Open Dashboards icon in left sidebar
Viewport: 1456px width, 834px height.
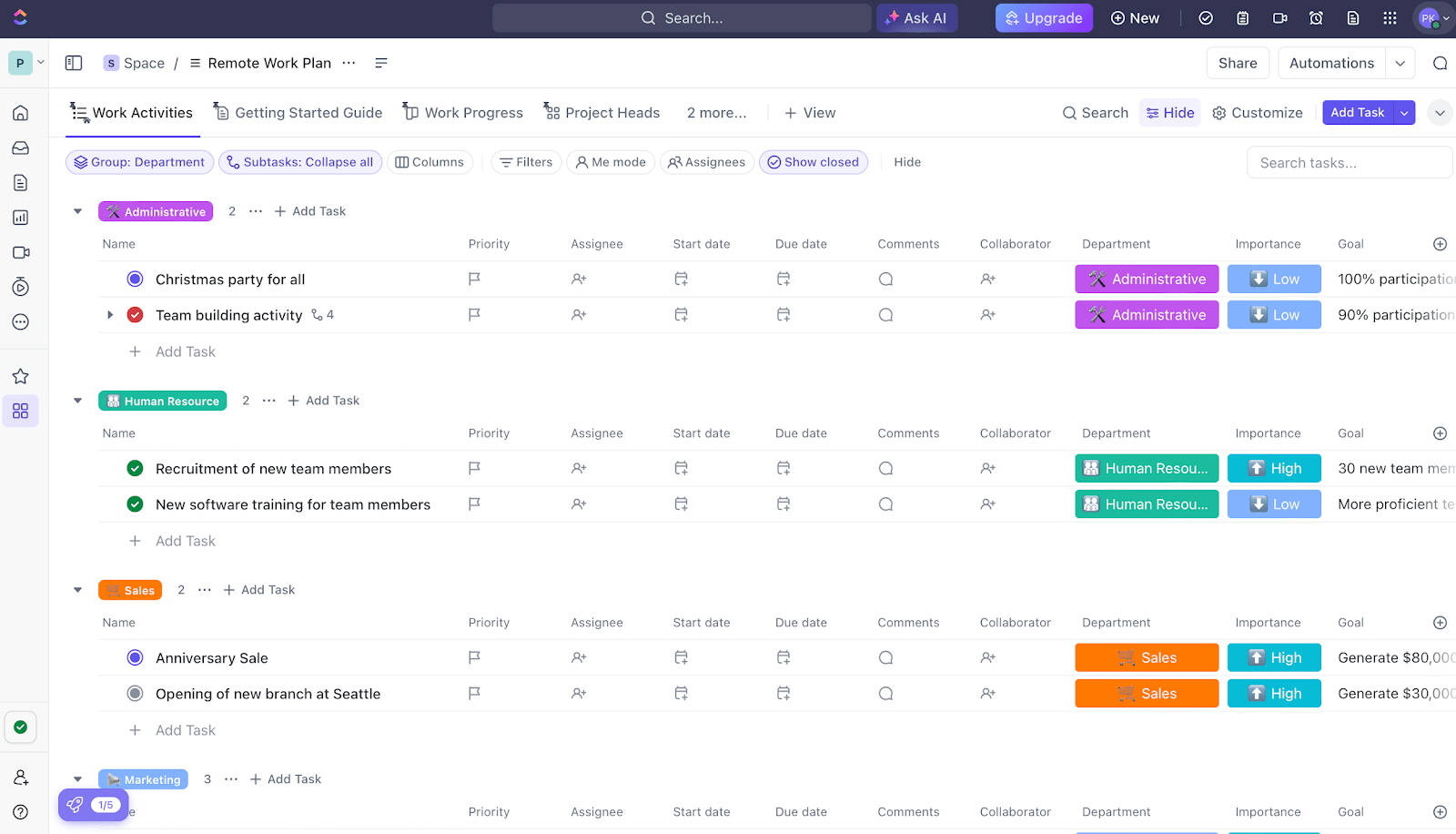(x=20, y=218)
